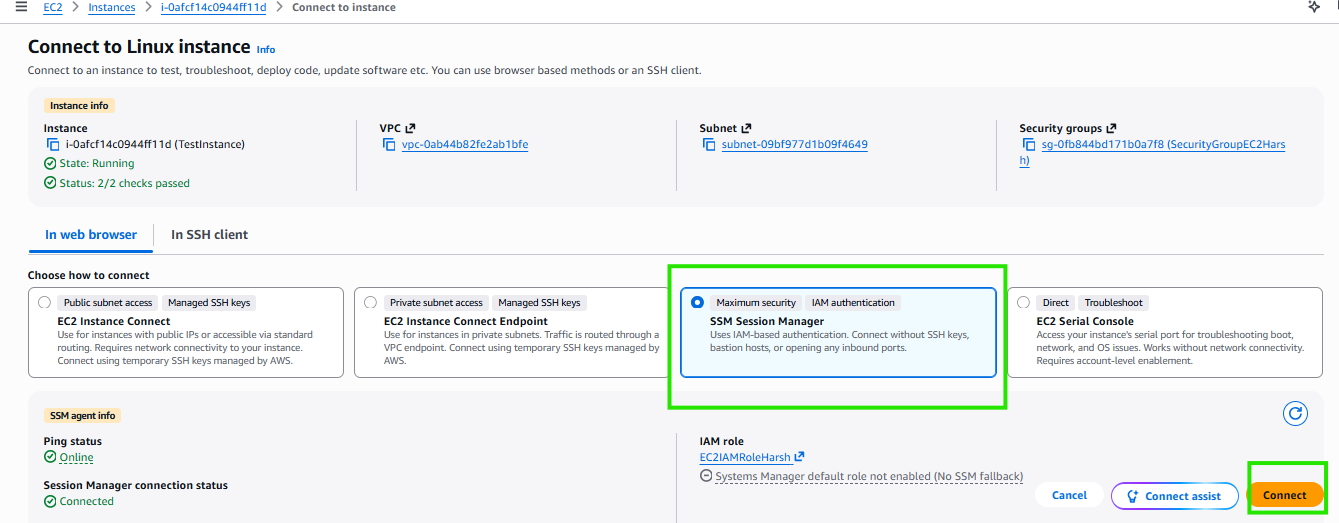Viewport: 1339px width, 523px height.
Task: Copy the security group ID icon
Action: (1029, 144)
